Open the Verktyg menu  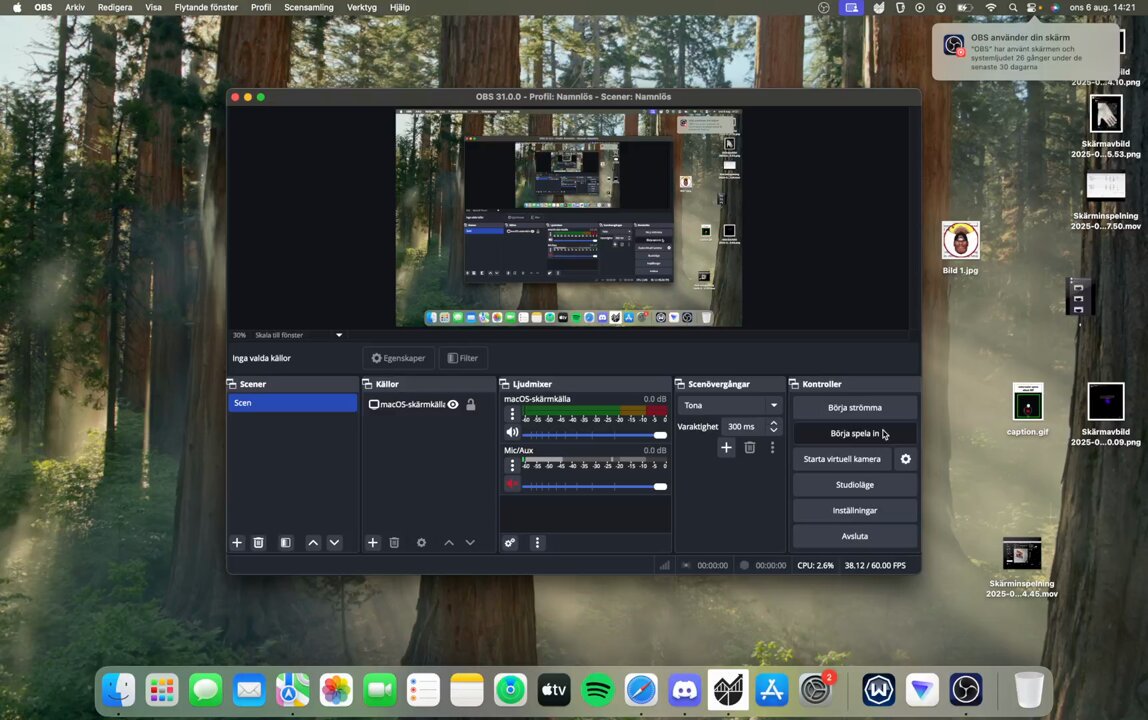pyautogui.click(x=361, y=7)
